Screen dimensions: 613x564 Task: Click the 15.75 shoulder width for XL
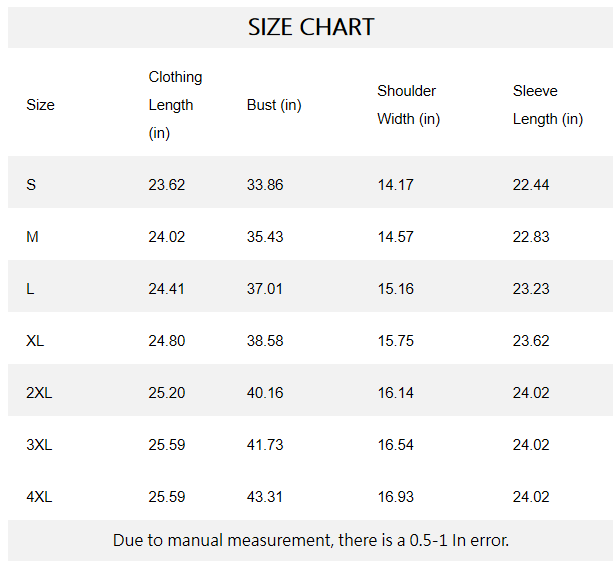[x=395, y=341]
